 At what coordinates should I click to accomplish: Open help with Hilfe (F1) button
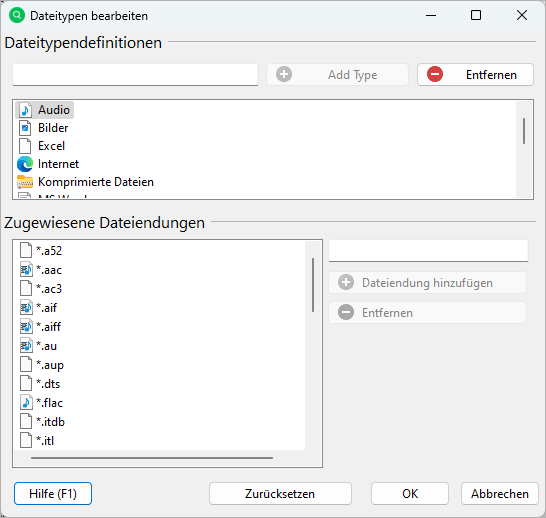(53, 494)
